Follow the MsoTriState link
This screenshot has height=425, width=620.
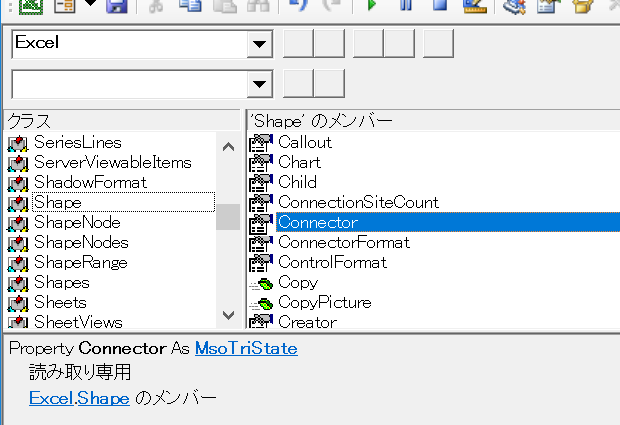[x=246, y=348]
